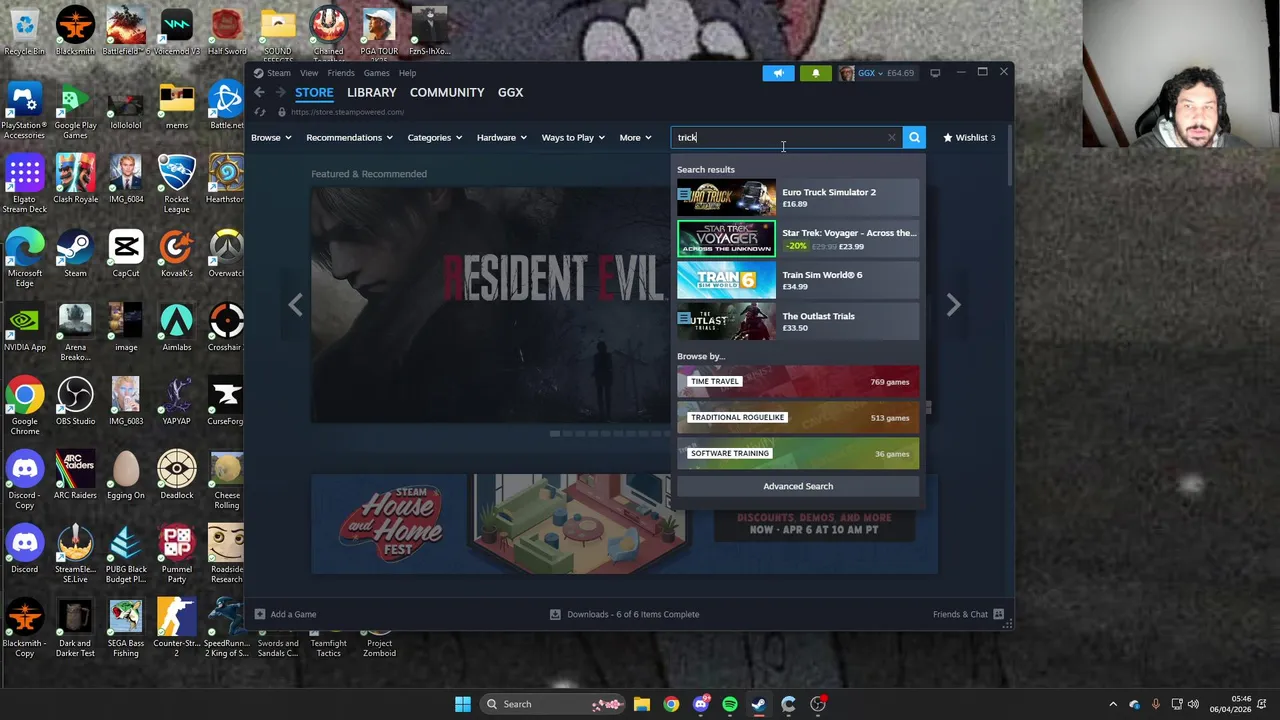Screen dimensions: 1280x720
Task: Select OBS Studio desktop icon
Action: (x=75, y=401)
